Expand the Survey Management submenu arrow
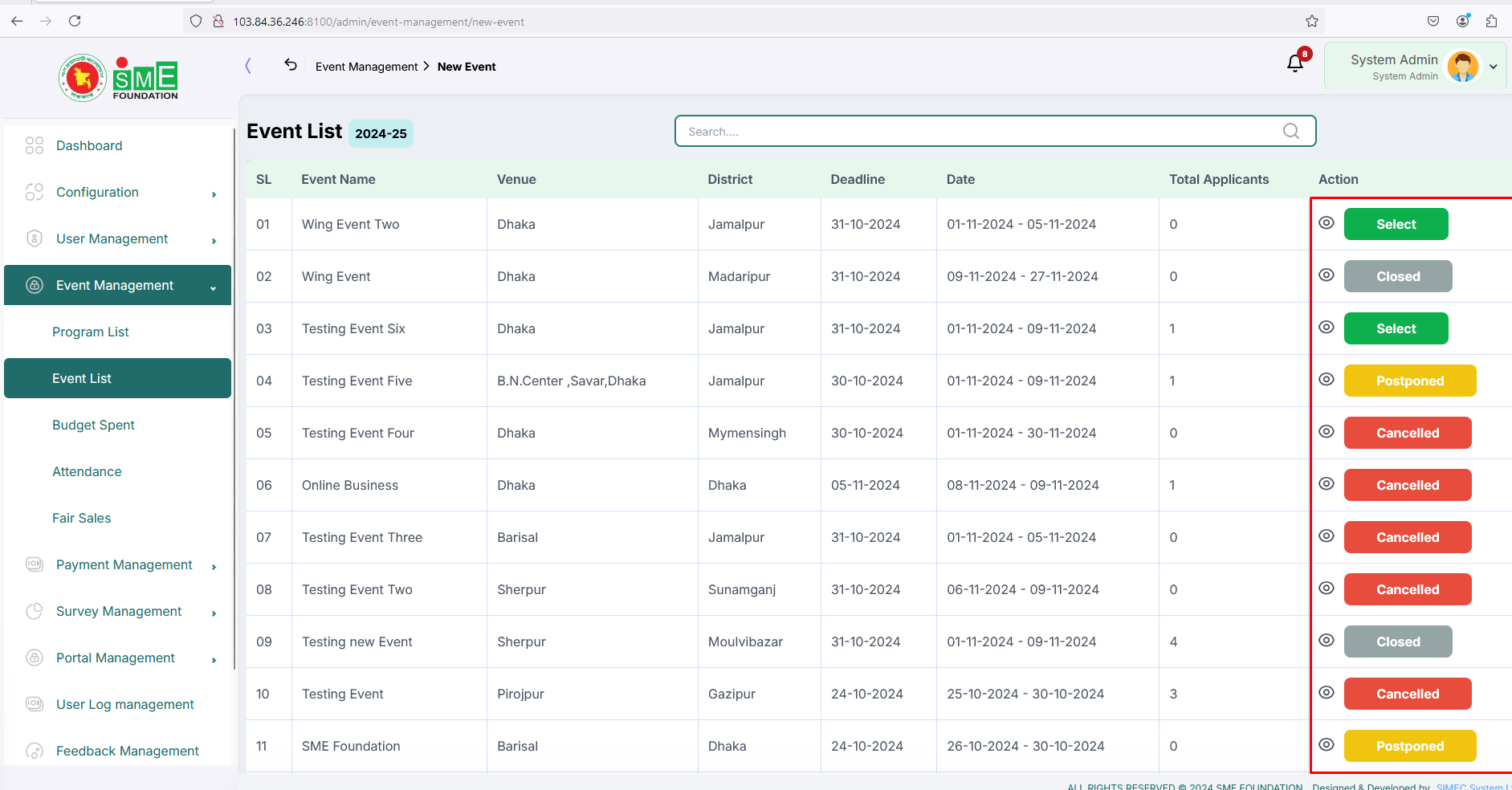 214,613
